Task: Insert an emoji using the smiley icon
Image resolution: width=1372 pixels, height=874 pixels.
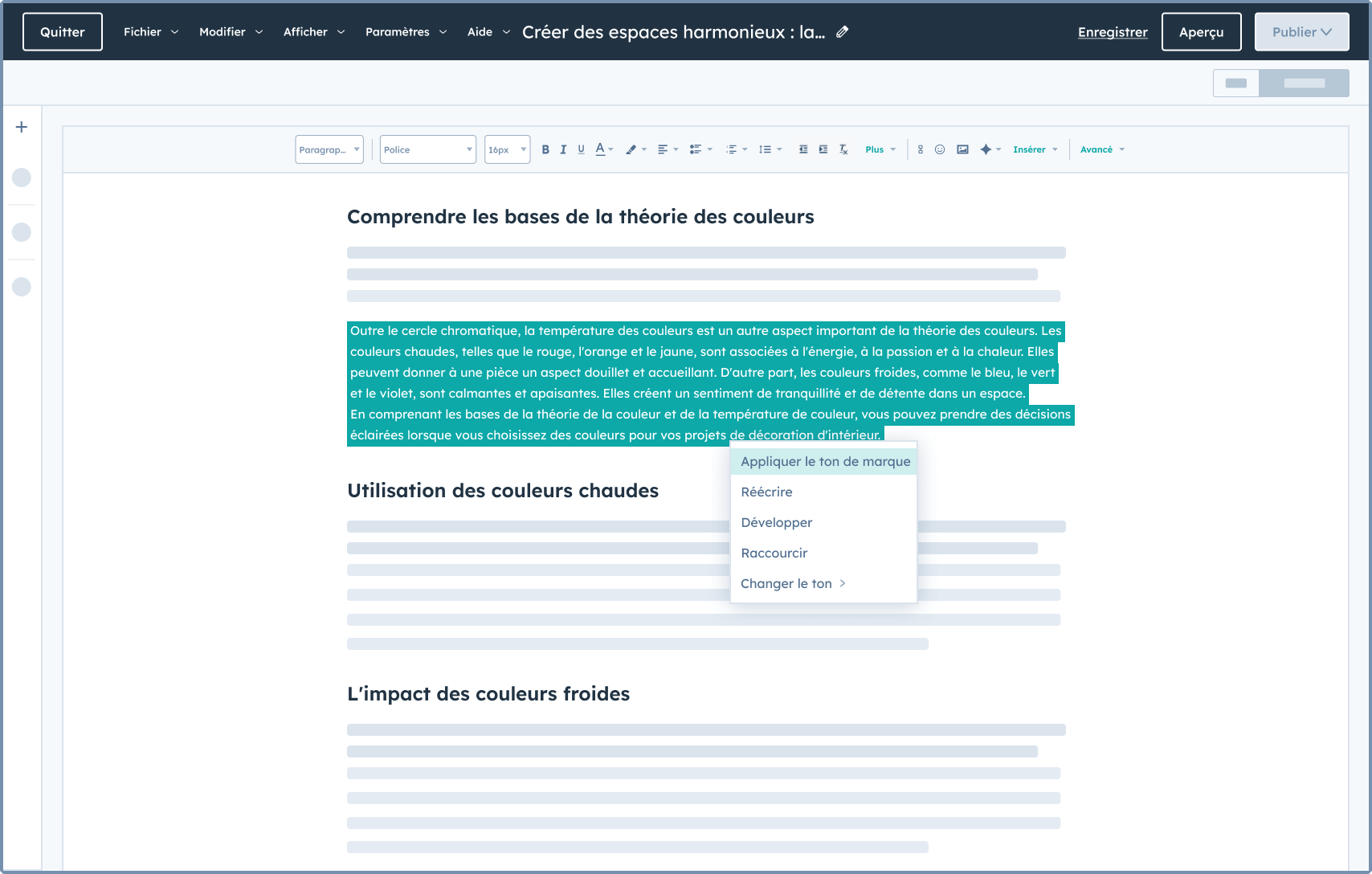Action: point(940,149)
